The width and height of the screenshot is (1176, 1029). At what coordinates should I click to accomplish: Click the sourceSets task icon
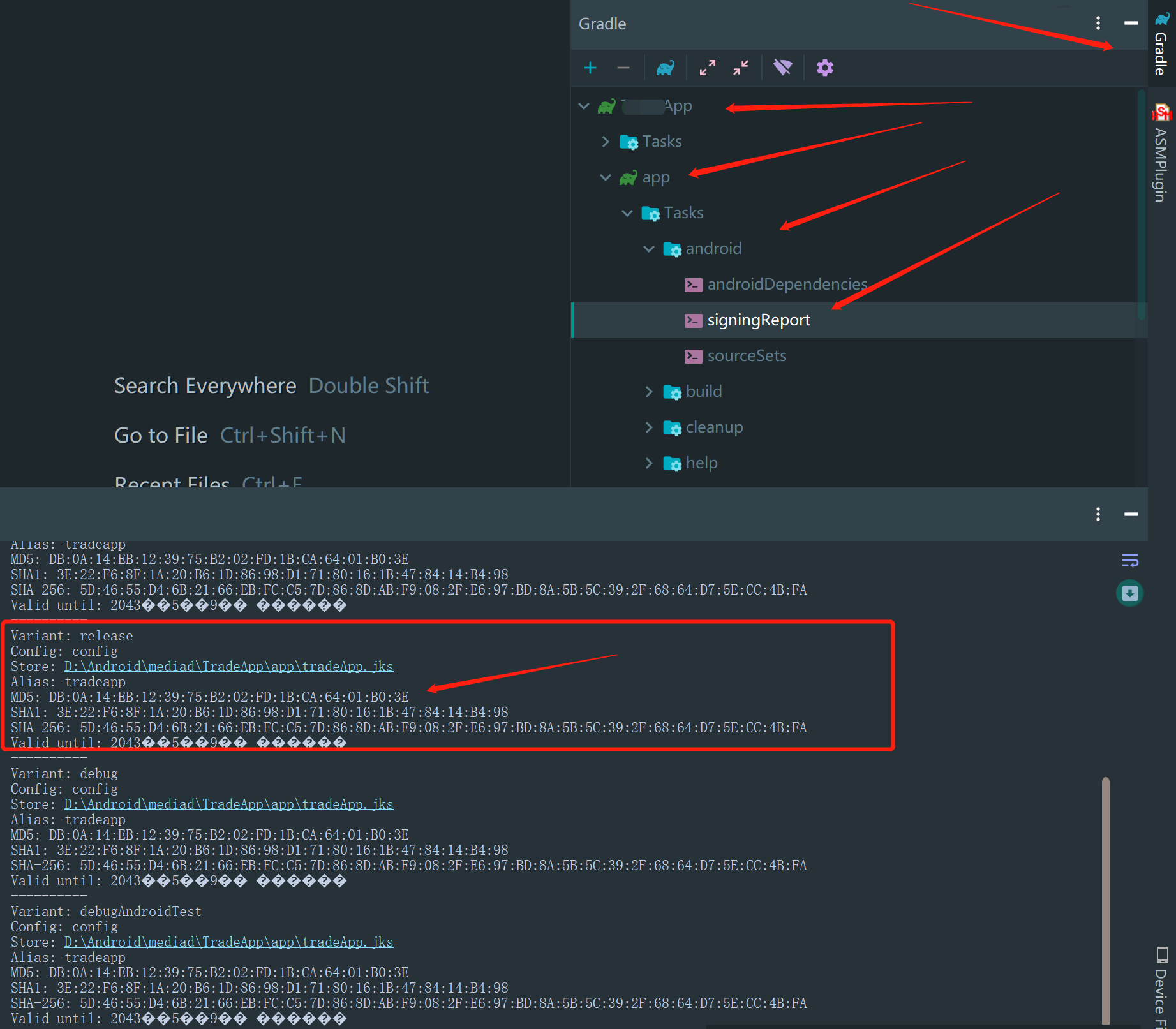[x=694, y=356]
